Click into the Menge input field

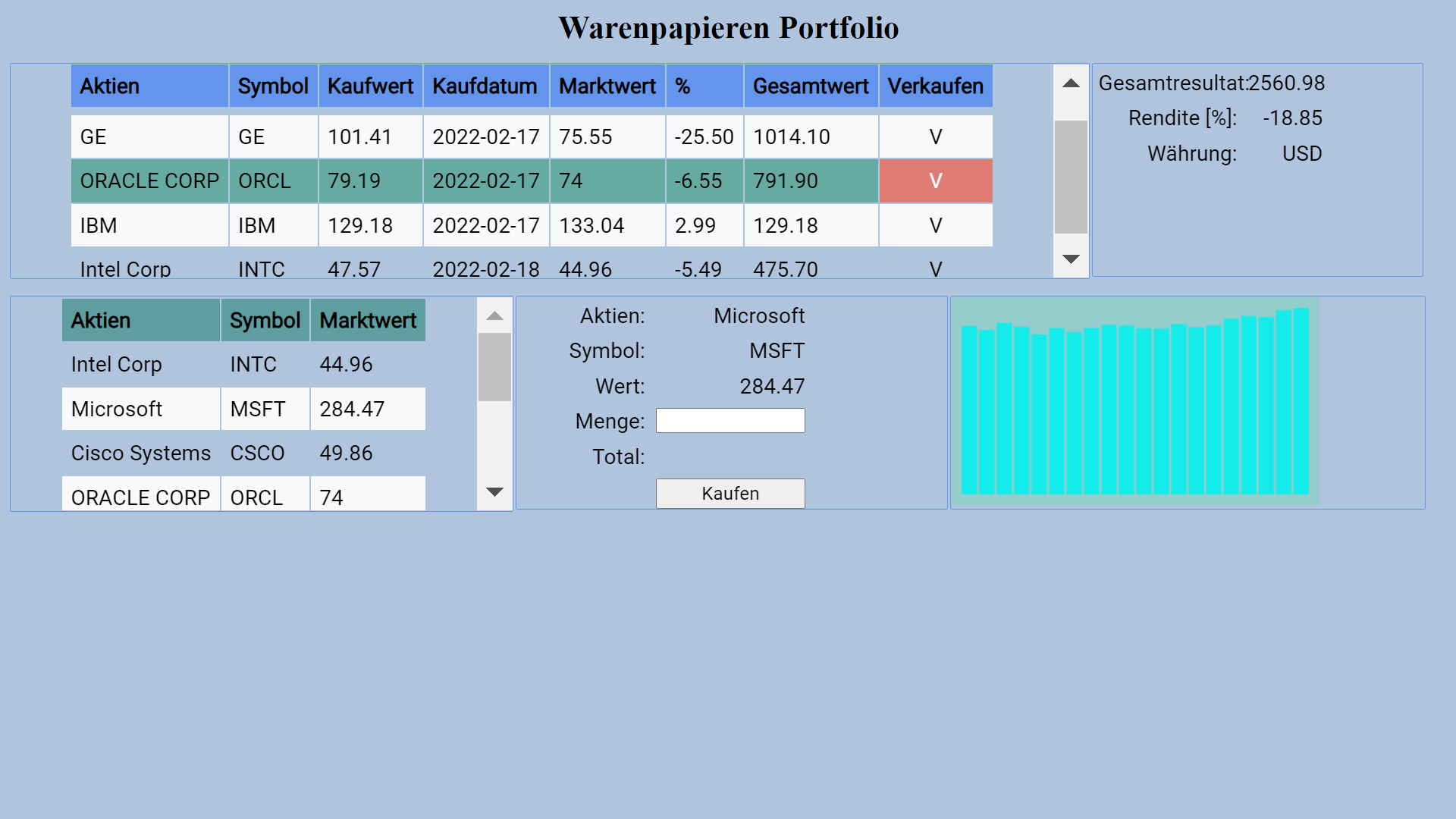coord(730,421)
